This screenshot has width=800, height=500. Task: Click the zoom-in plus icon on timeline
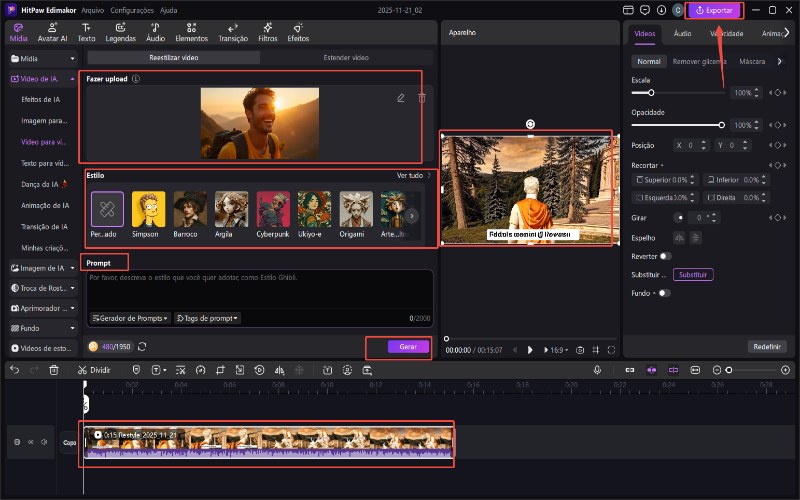click(785, 370)
